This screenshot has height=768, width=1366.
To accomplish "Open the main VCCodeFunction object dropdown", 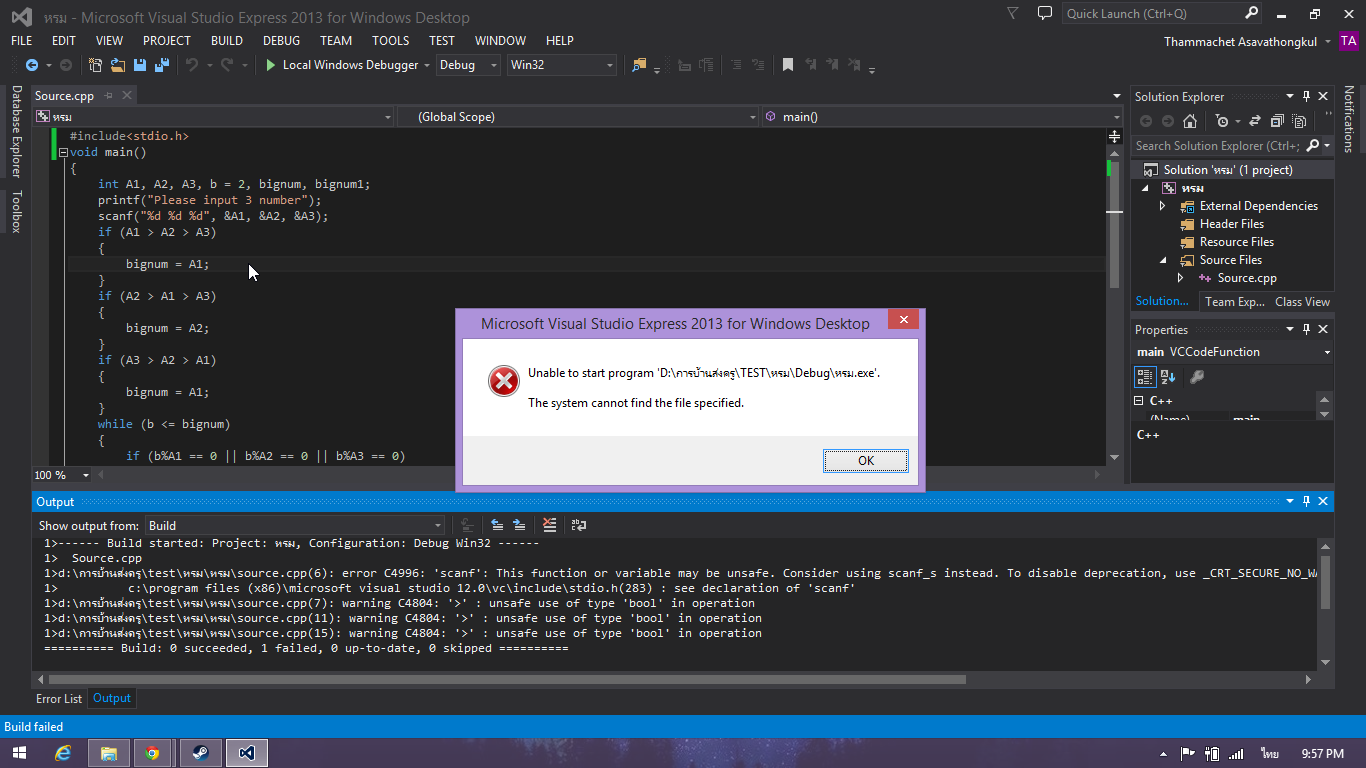I will [1233, 352].
